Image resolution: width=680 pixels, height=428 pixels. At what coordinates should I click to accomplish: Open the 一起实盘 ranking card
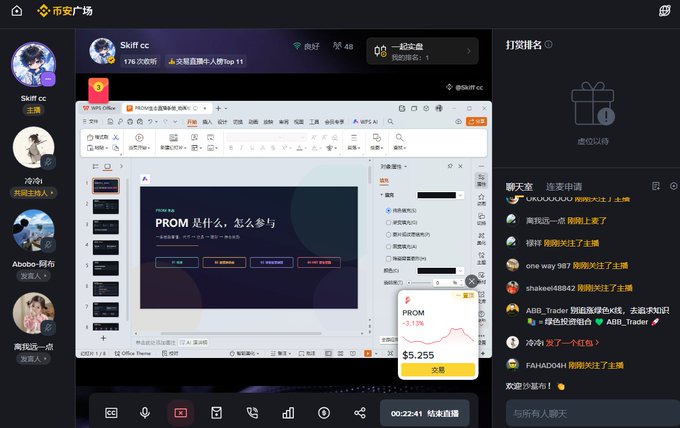pyautogui.click(x=422, y=51)
